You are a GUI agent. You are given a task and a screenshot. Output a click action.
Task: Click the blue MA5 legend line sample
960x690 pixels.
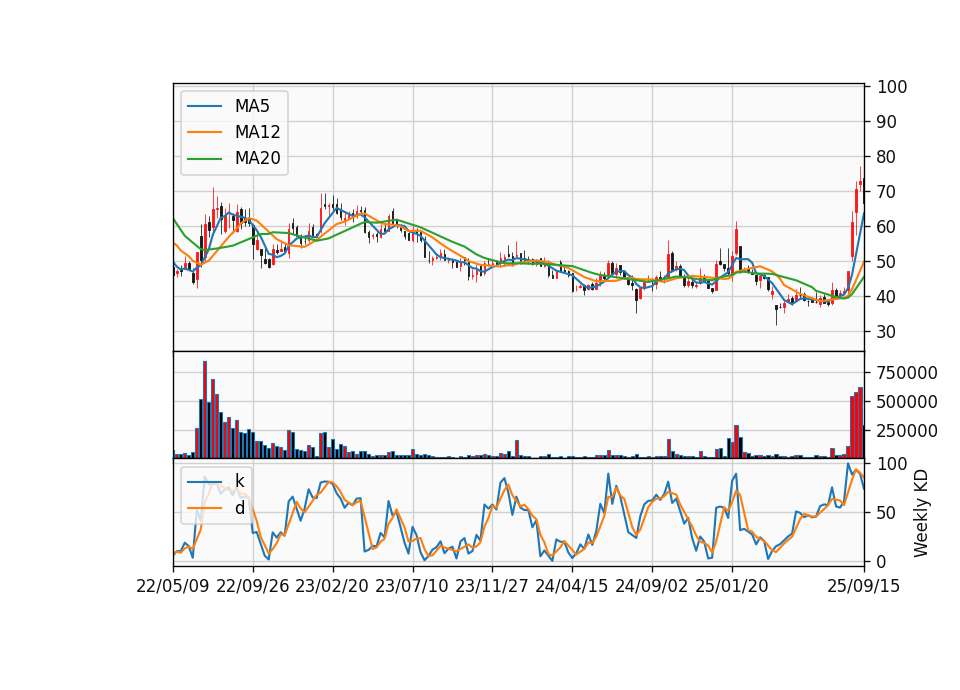pyautogui.click(x=204, y=106)
